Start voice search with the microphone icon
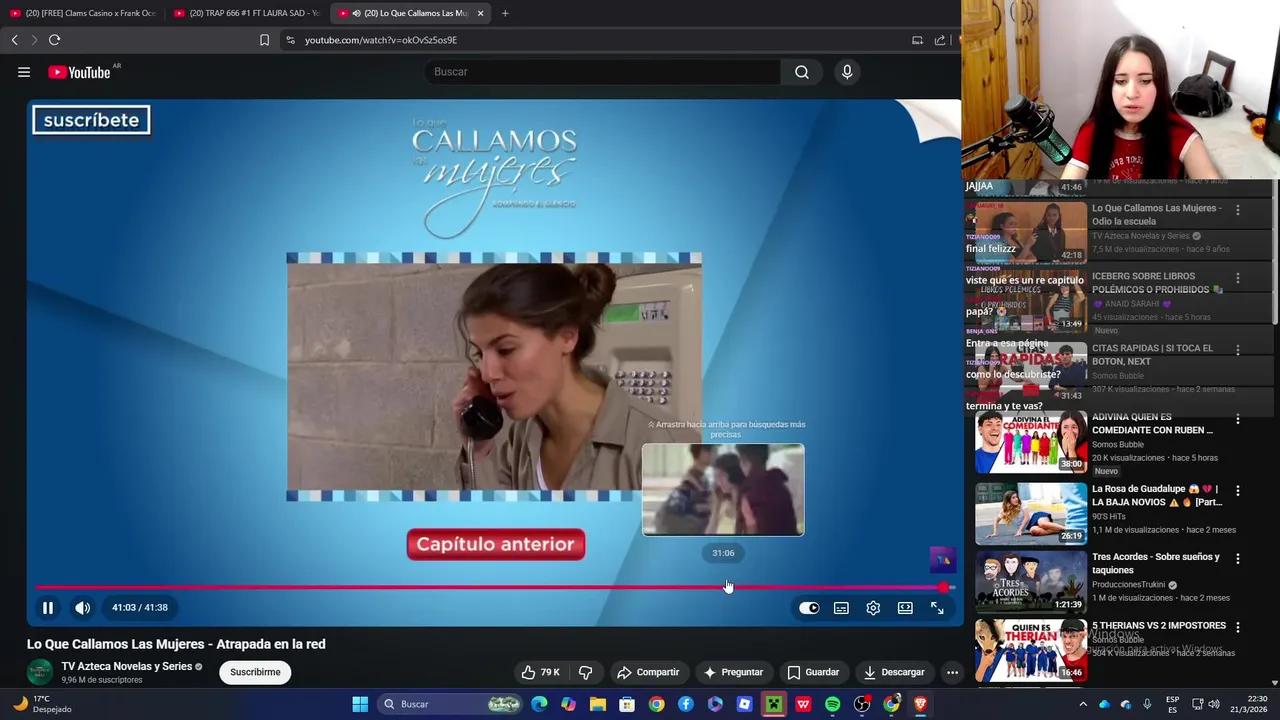 coord(847,72)
